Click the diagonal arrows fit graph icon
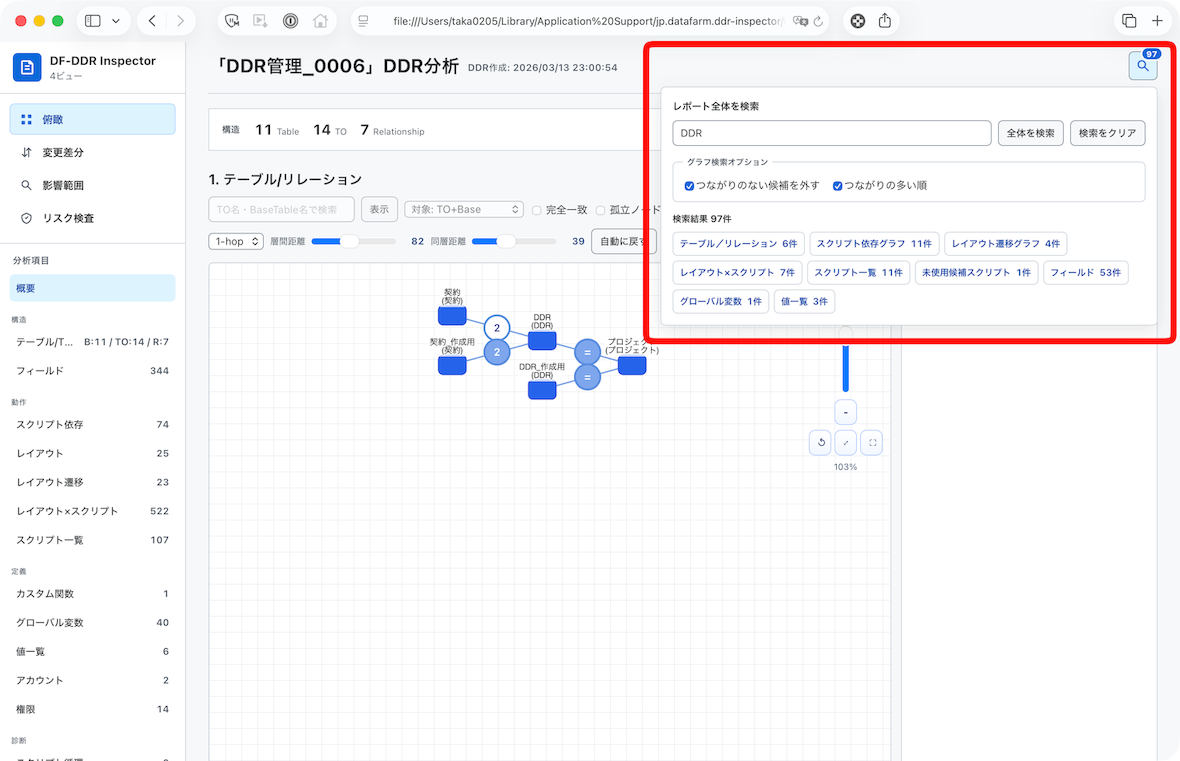1180x761 pixels. [846, 443]
